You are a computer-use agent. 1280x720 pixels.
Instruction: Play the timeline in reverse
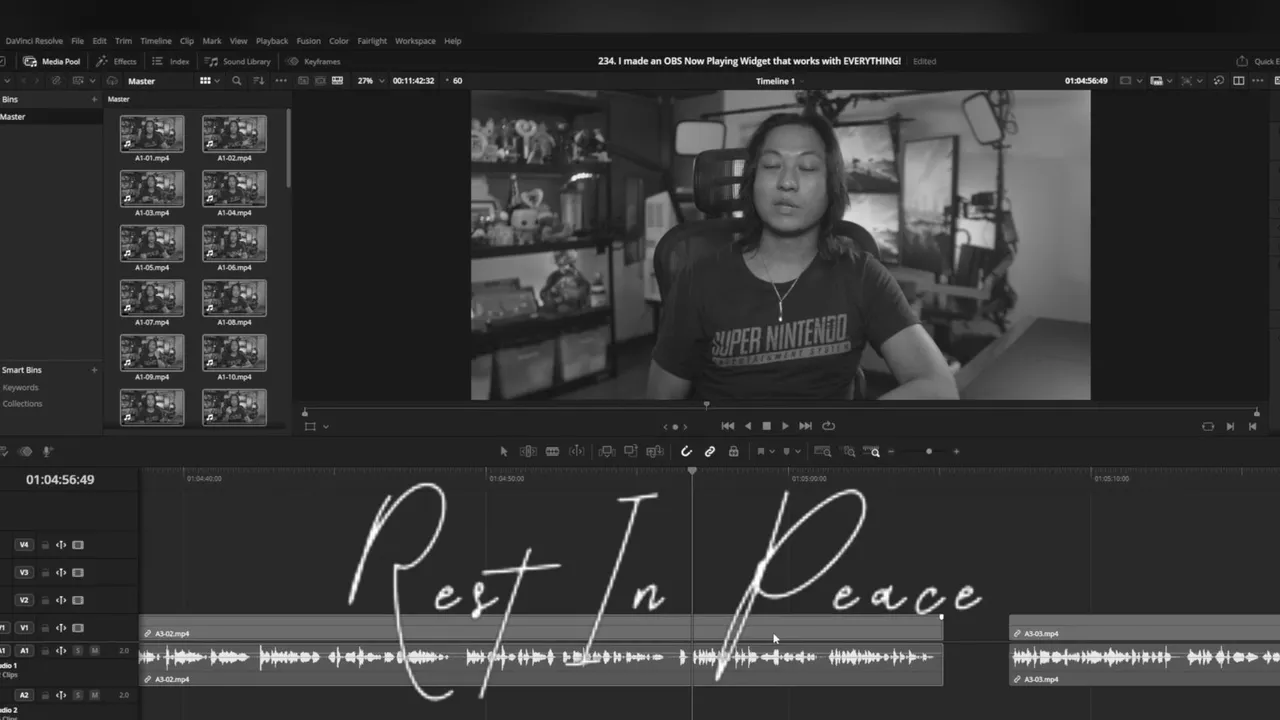point(748,426)
